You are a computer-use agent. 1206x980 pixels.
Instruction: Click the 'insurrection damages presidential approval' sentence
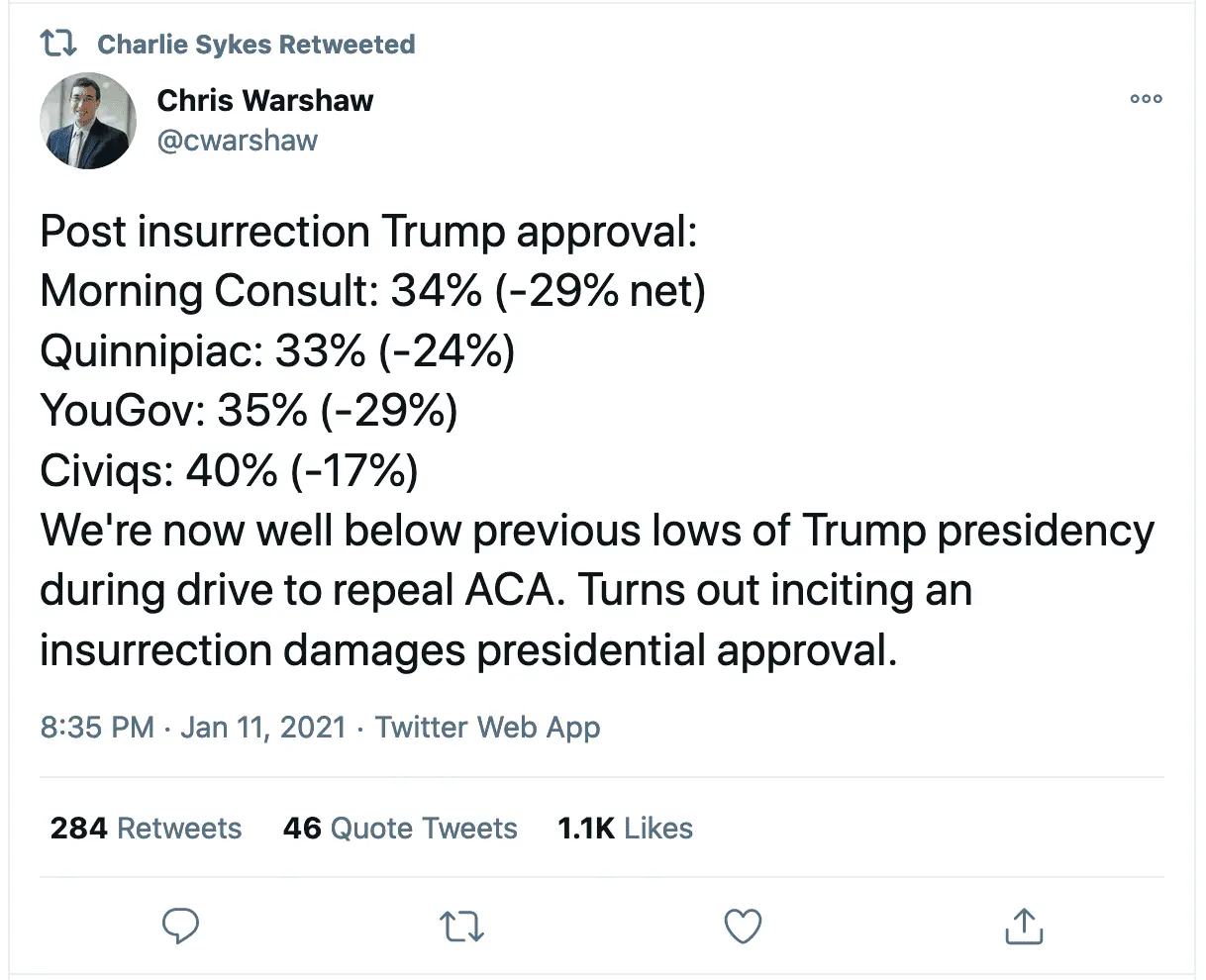pos(467,650)
